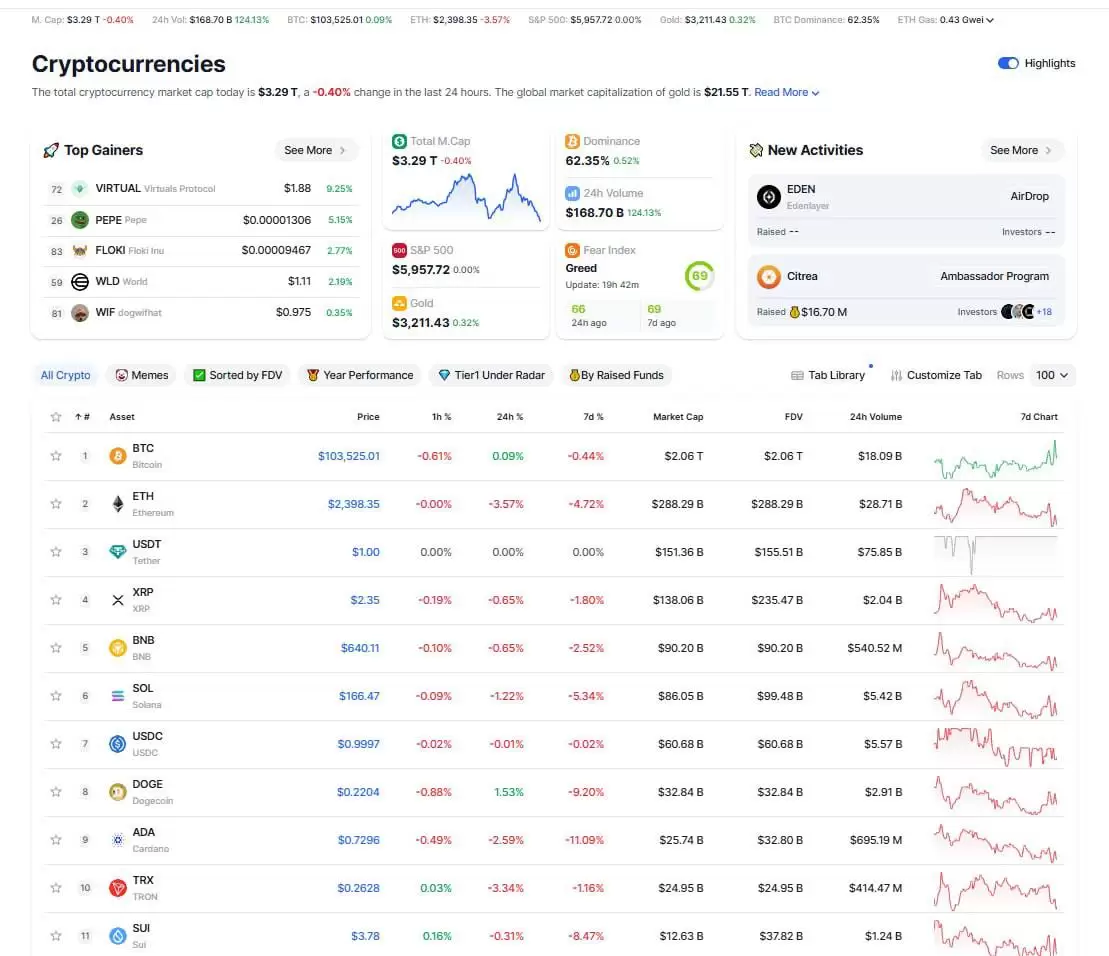The width and height of the screenshot is (1109, 956).
Task: Open the Tab Library
Action: tap(828, 375)
